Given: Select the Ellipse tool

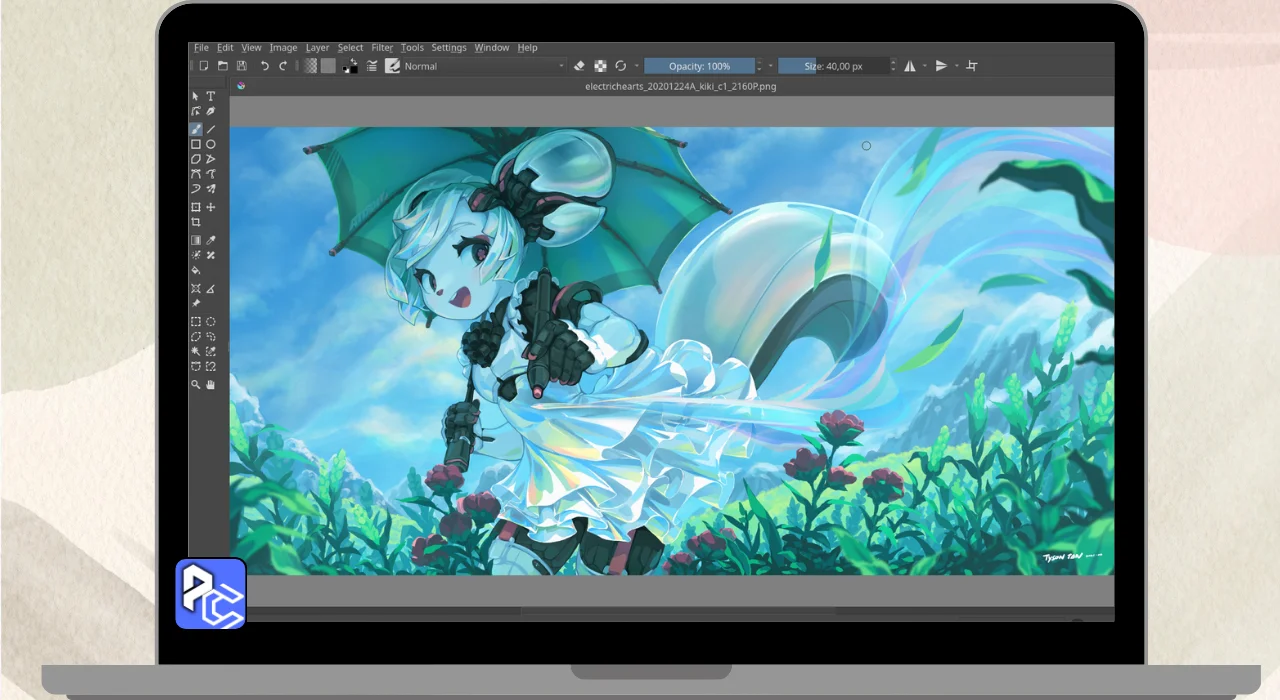Looking at the screenshot, I should pos(211,144).
